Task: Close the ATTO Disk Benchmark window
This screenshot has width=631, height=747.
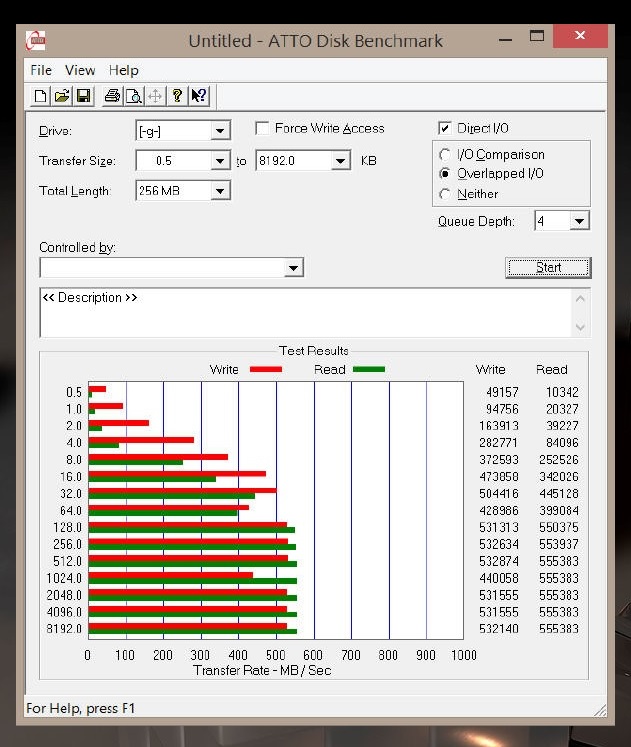Action: 580,36
